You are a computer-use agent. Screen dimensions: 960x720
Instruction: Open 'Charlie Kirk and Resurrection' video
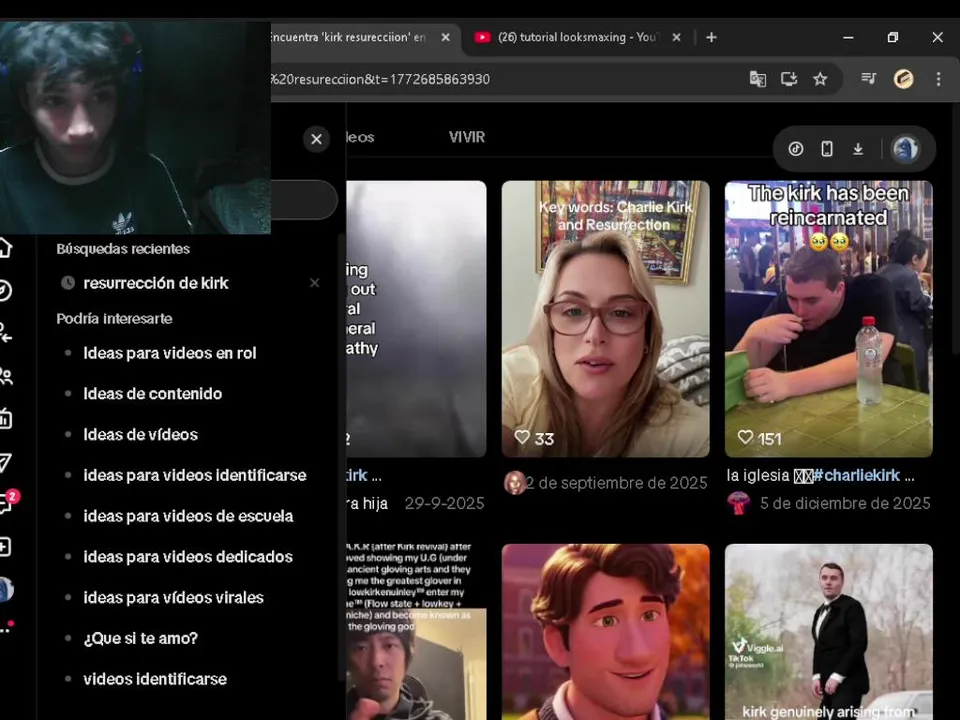click(606, 318)
